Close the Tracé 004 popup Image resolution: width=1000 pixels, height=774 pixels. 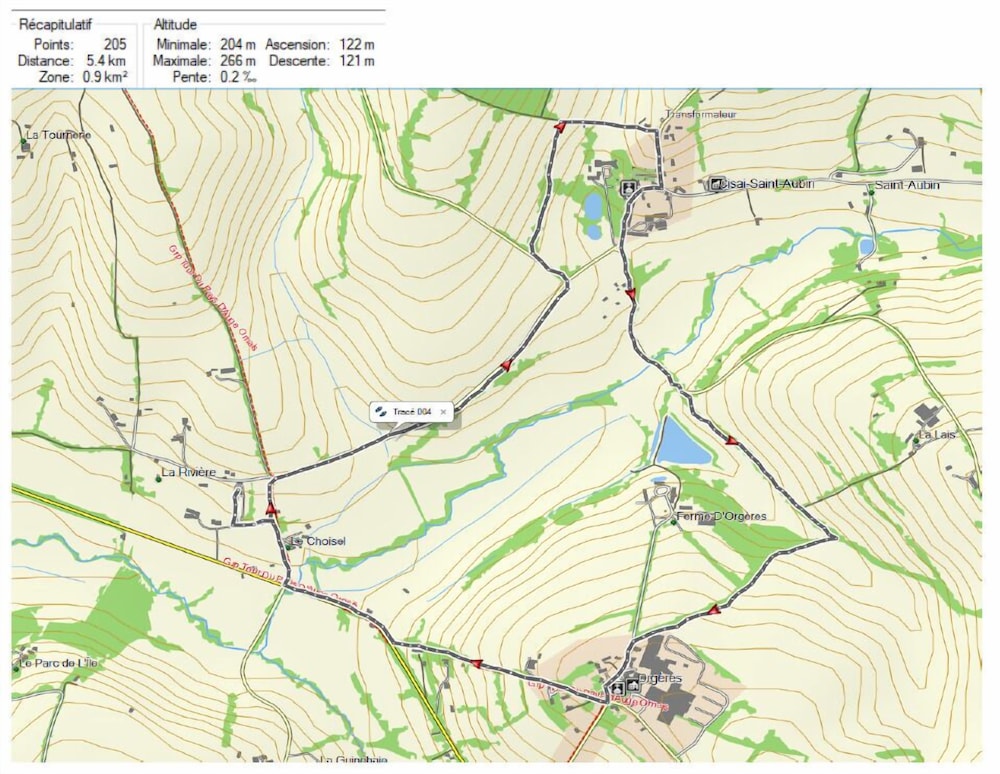click(x=443, y=412)
